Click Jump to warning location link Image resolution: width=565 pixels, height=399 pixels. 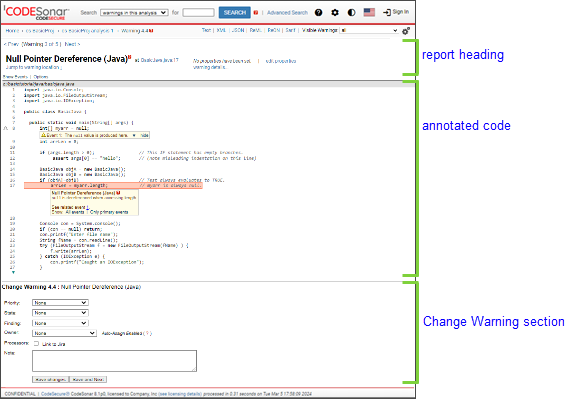[34, 67]
